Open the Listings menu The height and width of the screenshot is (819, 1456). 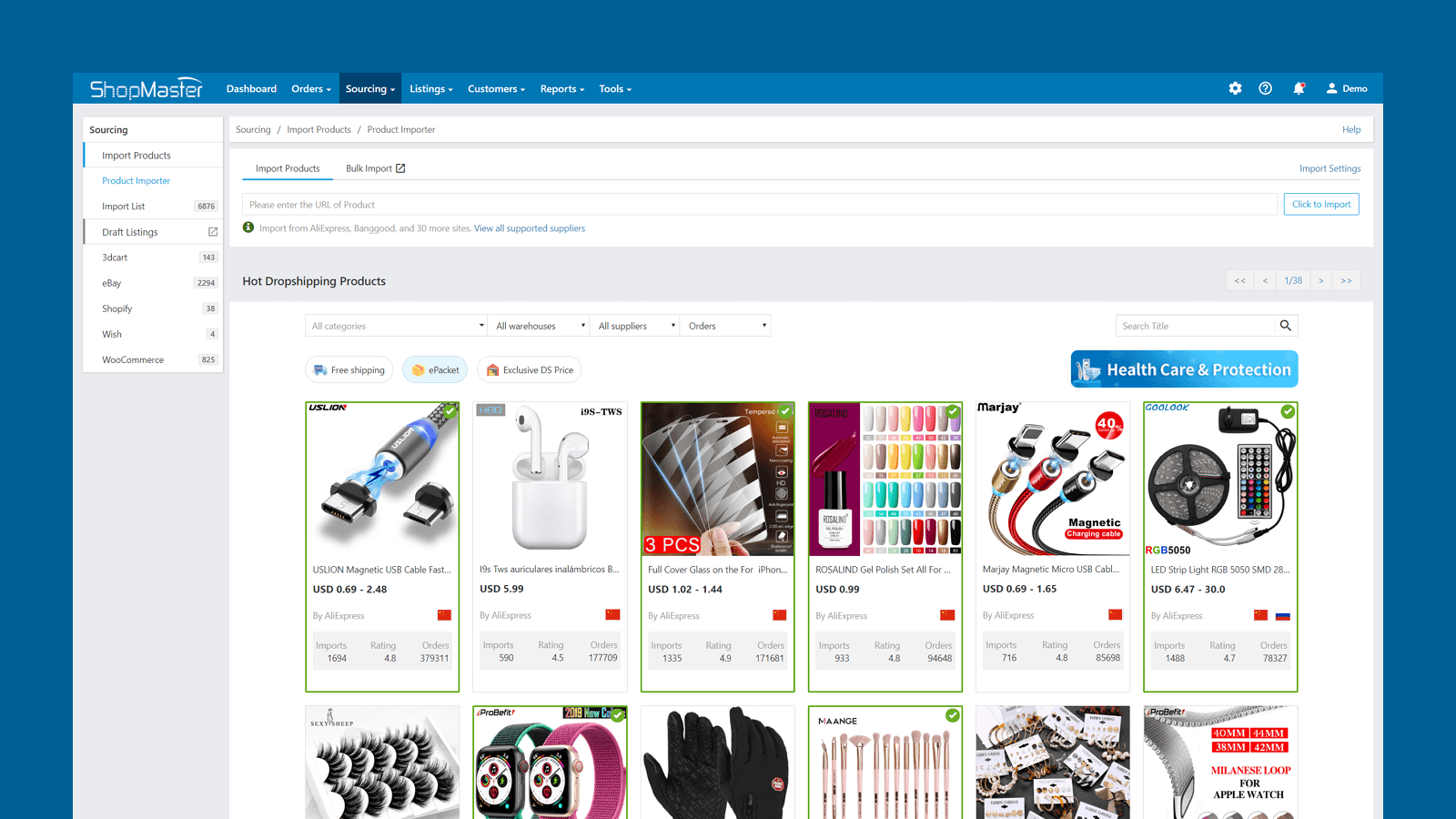pyautogui.click(x=430, y=88)
